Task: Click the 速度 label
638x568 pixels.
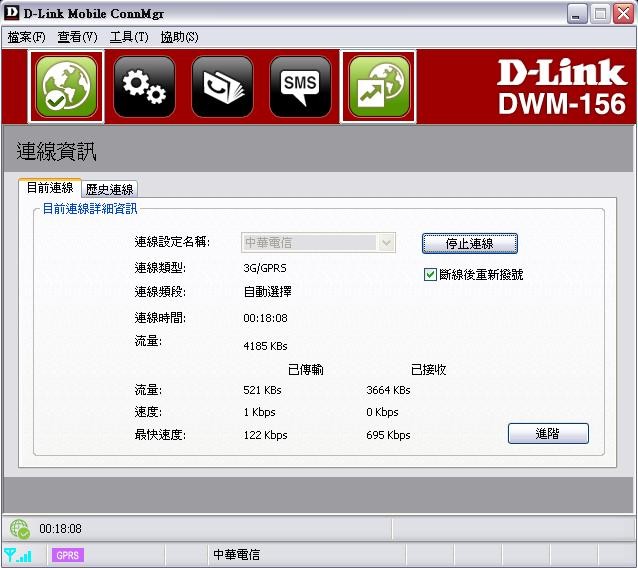Action: [148, 412]
